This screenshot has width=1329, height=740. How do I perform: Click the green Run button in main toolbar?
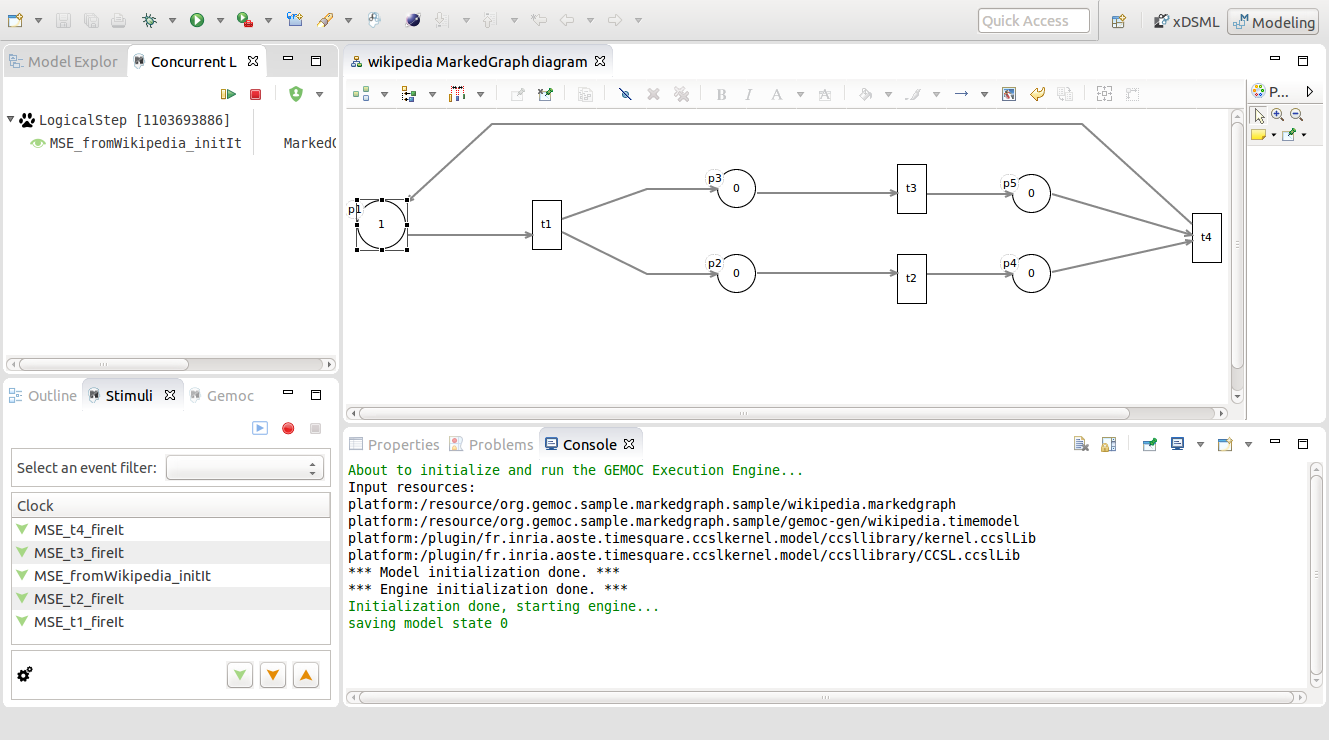coord(197,20)
